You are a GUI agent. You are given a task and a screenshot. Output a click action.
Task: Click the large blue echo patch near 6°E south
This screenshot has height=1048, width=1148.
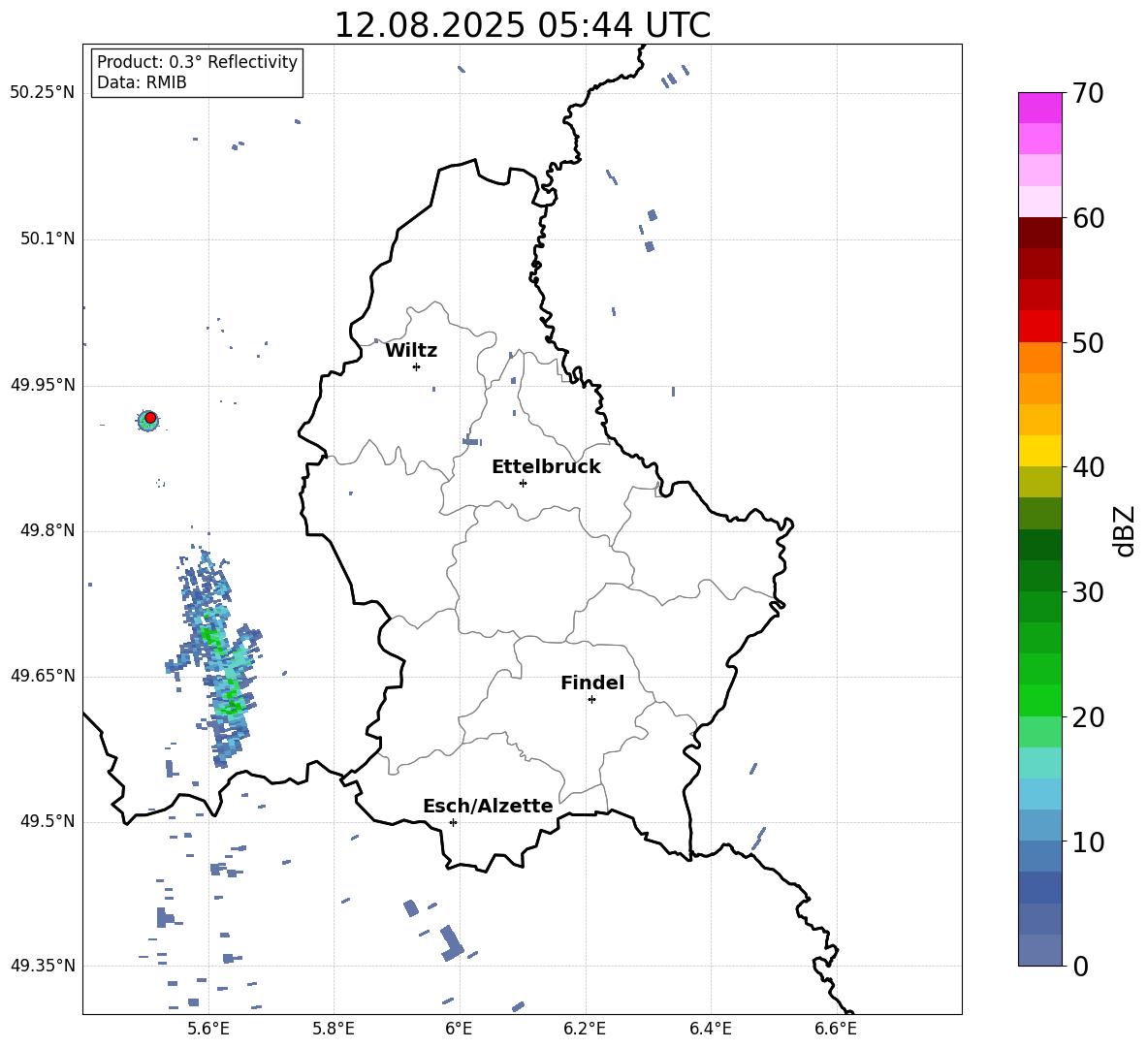point(452,942)
